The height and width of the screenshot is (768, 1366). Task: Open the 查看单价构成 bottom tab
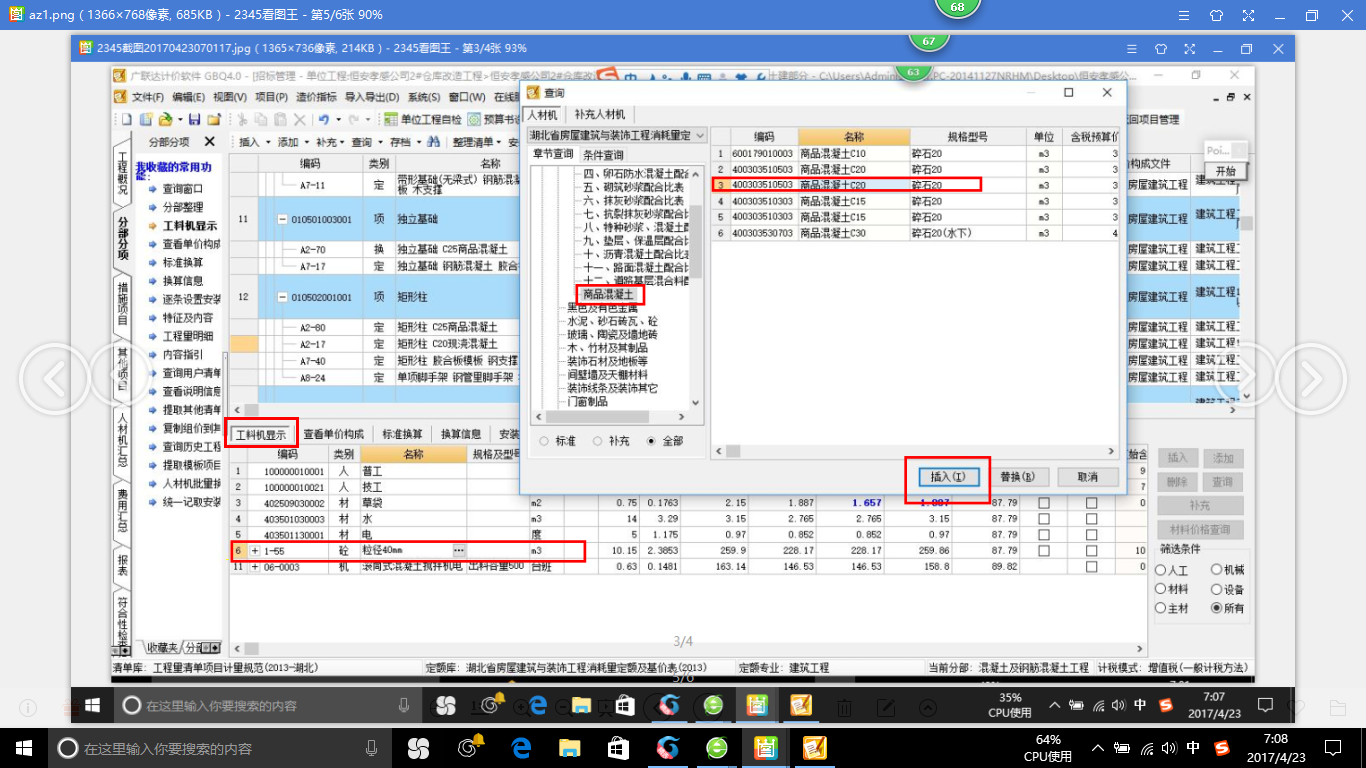[x=334, y=434]
